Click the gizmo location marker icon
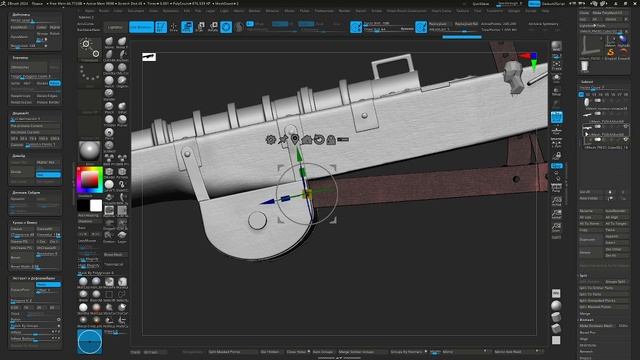Screen dimensions: 640x360 pyautogui.click(x=295, y=140)
